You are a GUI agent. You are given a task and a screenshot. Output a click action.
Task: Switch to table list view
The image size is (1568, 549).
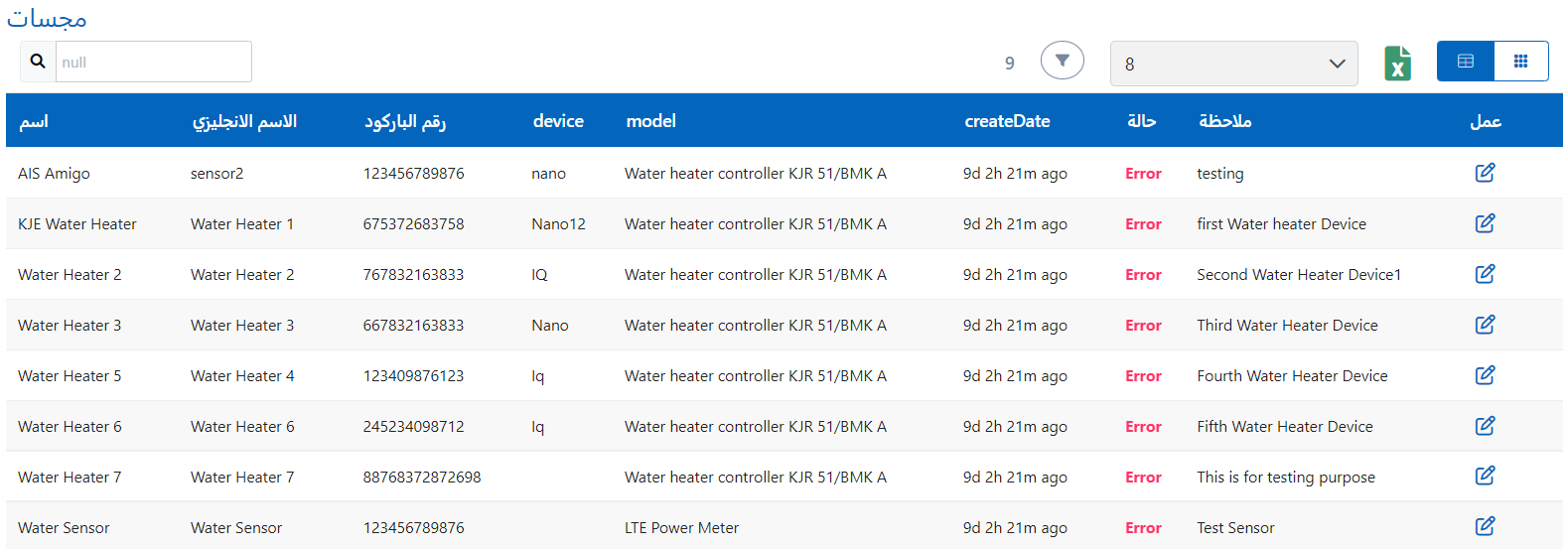(1465, 62)
